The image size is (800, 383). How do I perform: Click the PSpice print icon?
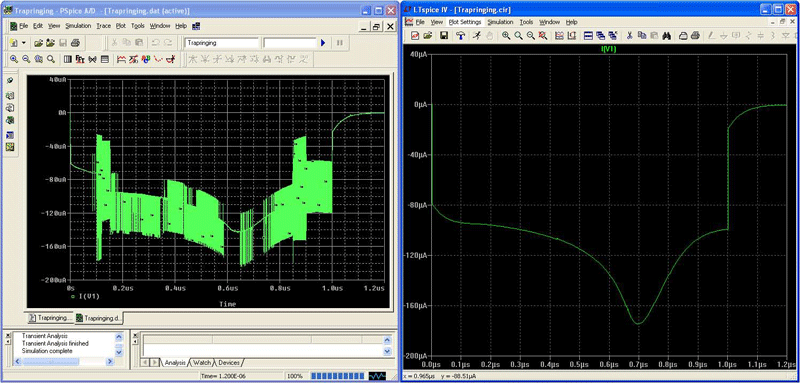pos(75,43)
